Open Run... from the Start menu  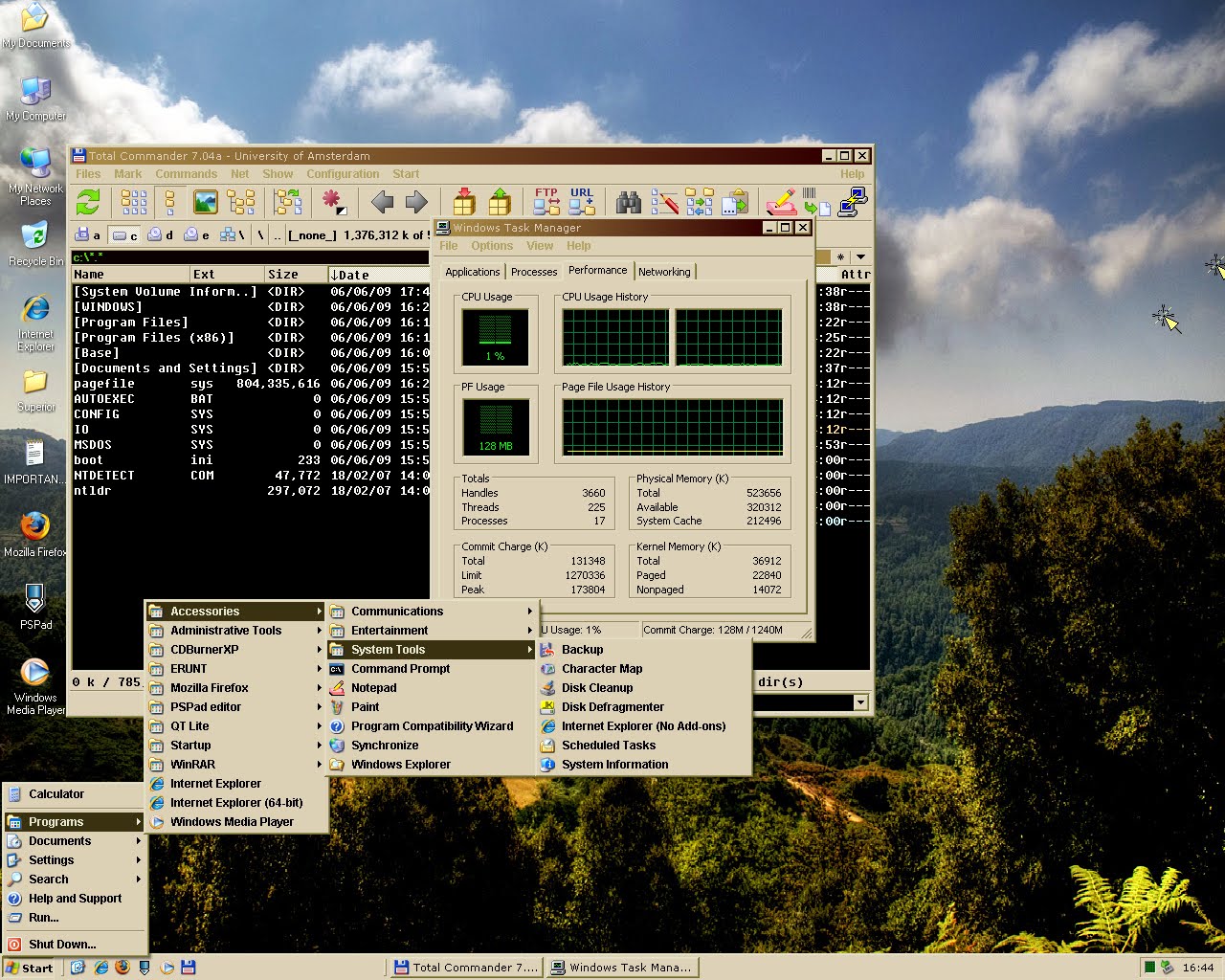coord(75,918)
